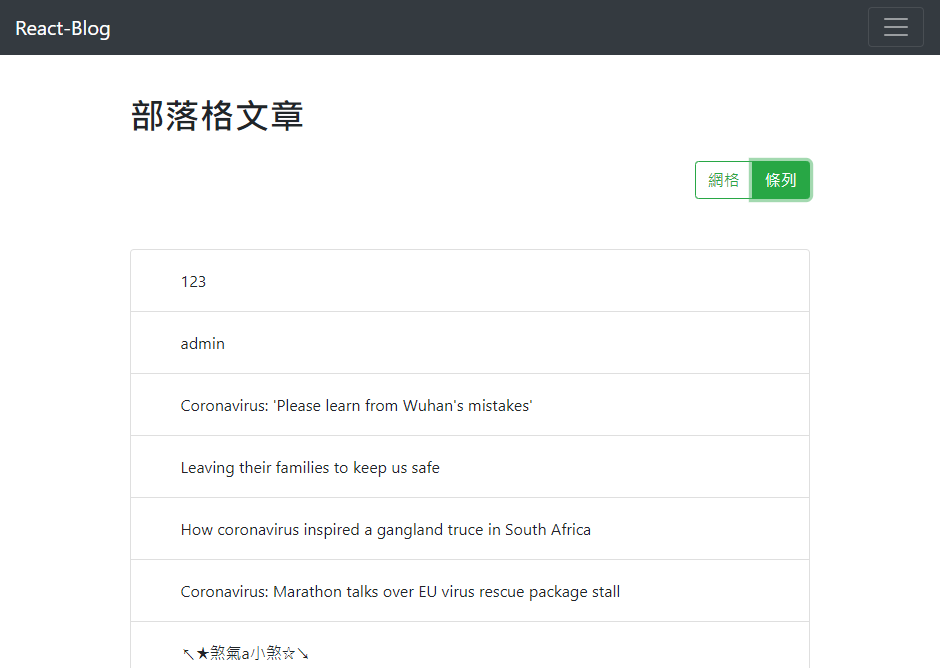Select the 條列 list view button
Viewport: 940px width, 668px height.
click(781, 180)
